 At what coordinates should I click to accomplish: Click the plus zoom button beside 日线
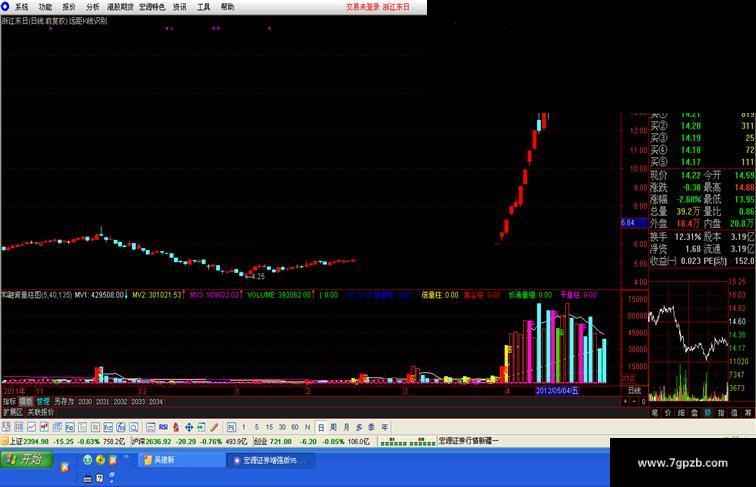tap(626, 401)
